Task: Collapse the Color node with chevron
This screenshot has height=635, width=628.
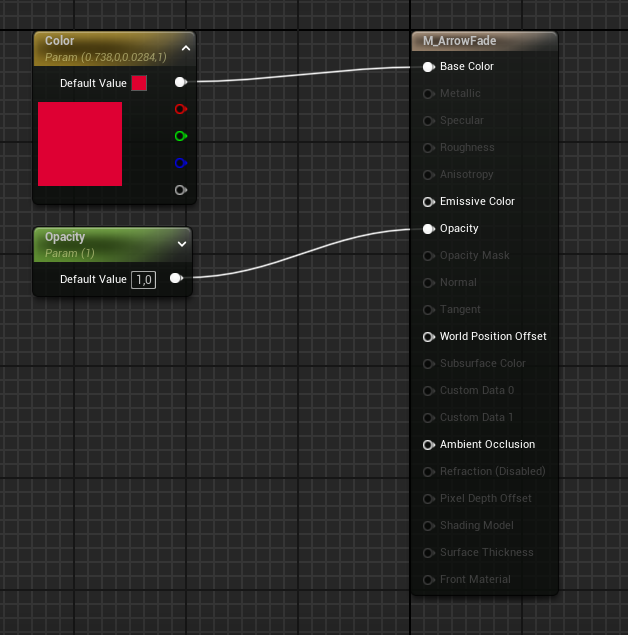Action: (x=185, y=47)
